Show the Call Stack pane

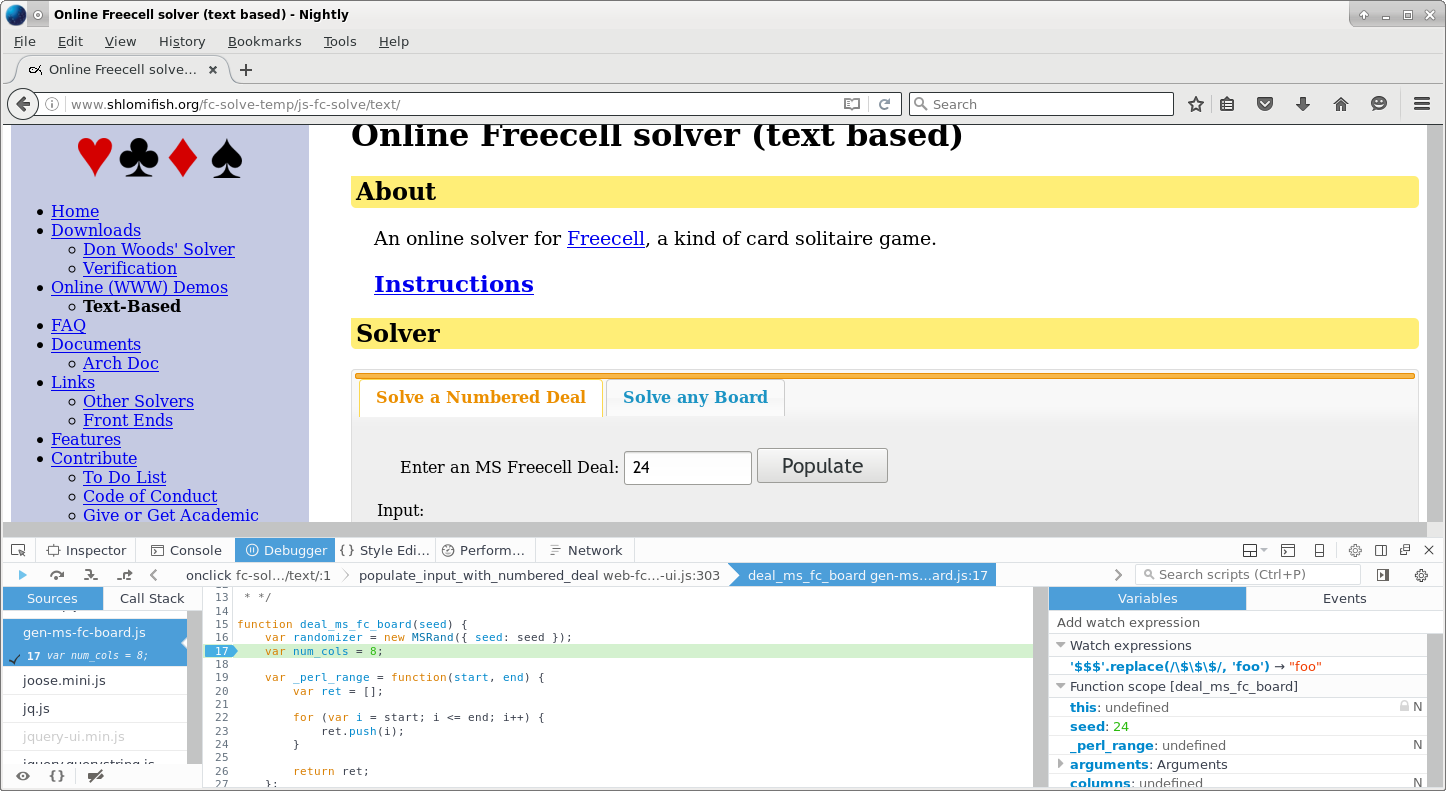152,598
